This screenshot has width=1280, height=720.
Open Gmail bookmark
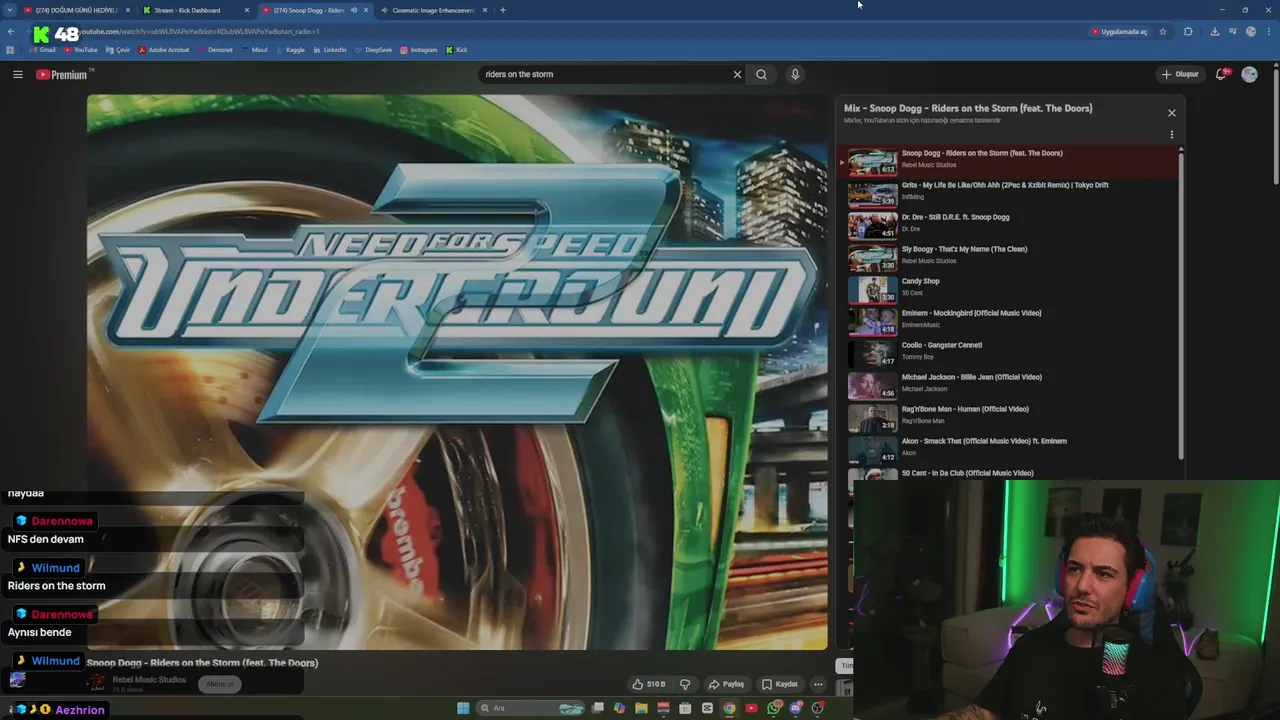tap(42, 50)
